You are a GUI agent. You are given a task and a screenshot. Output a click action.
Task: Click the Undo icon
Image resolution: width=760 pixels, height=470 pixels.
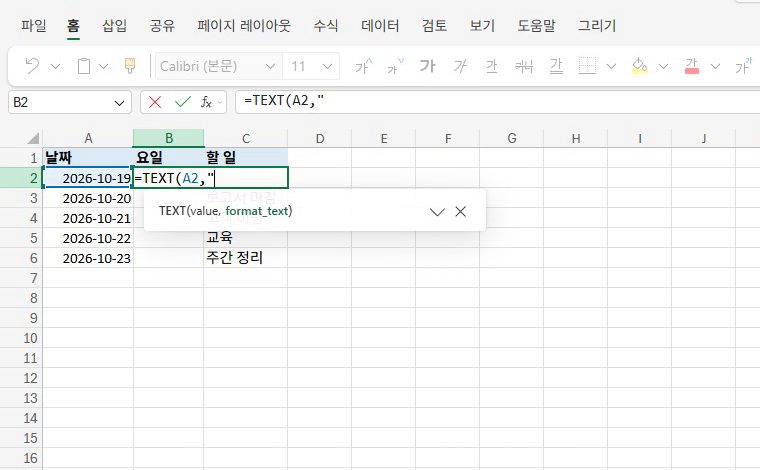(x=32, y=65)
